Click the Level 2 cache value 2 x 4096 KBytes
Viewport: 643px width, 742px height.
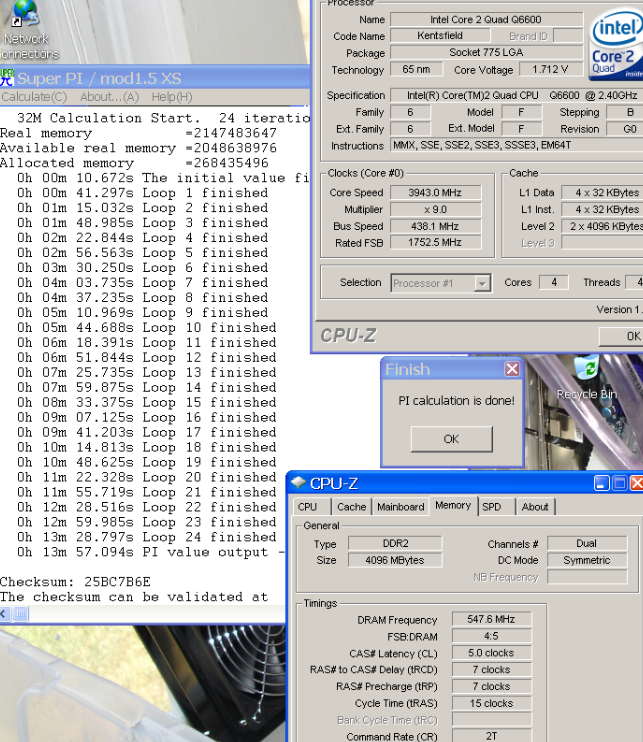tap(602, 226)
